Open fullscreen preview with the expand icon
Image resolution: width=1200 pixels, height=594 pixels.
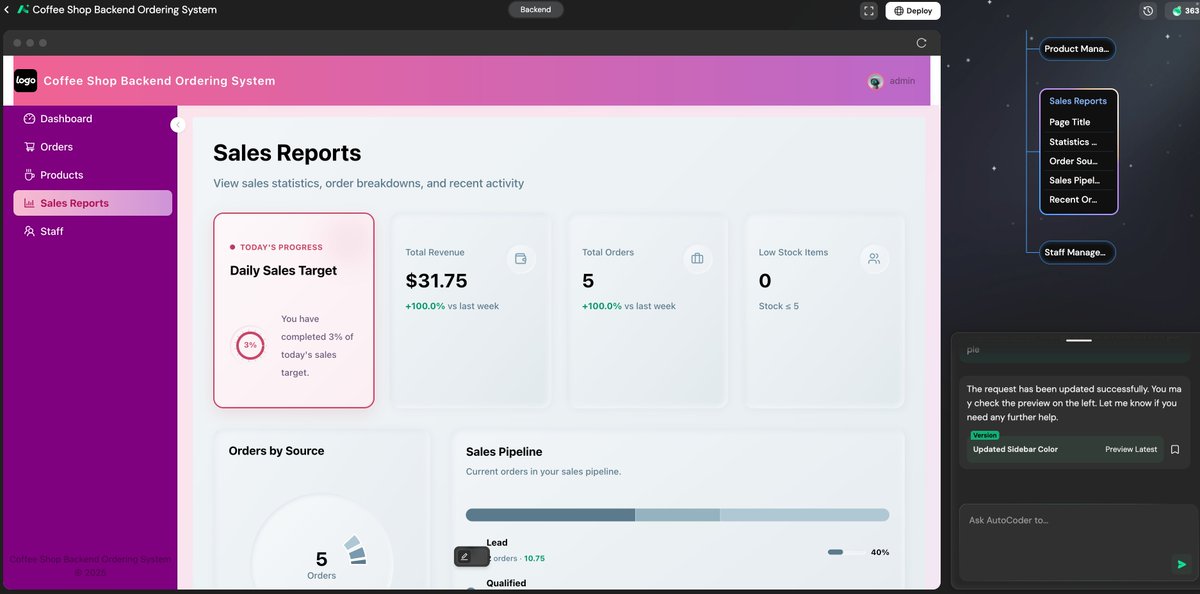pyautogui.click(x=869, y=11)
